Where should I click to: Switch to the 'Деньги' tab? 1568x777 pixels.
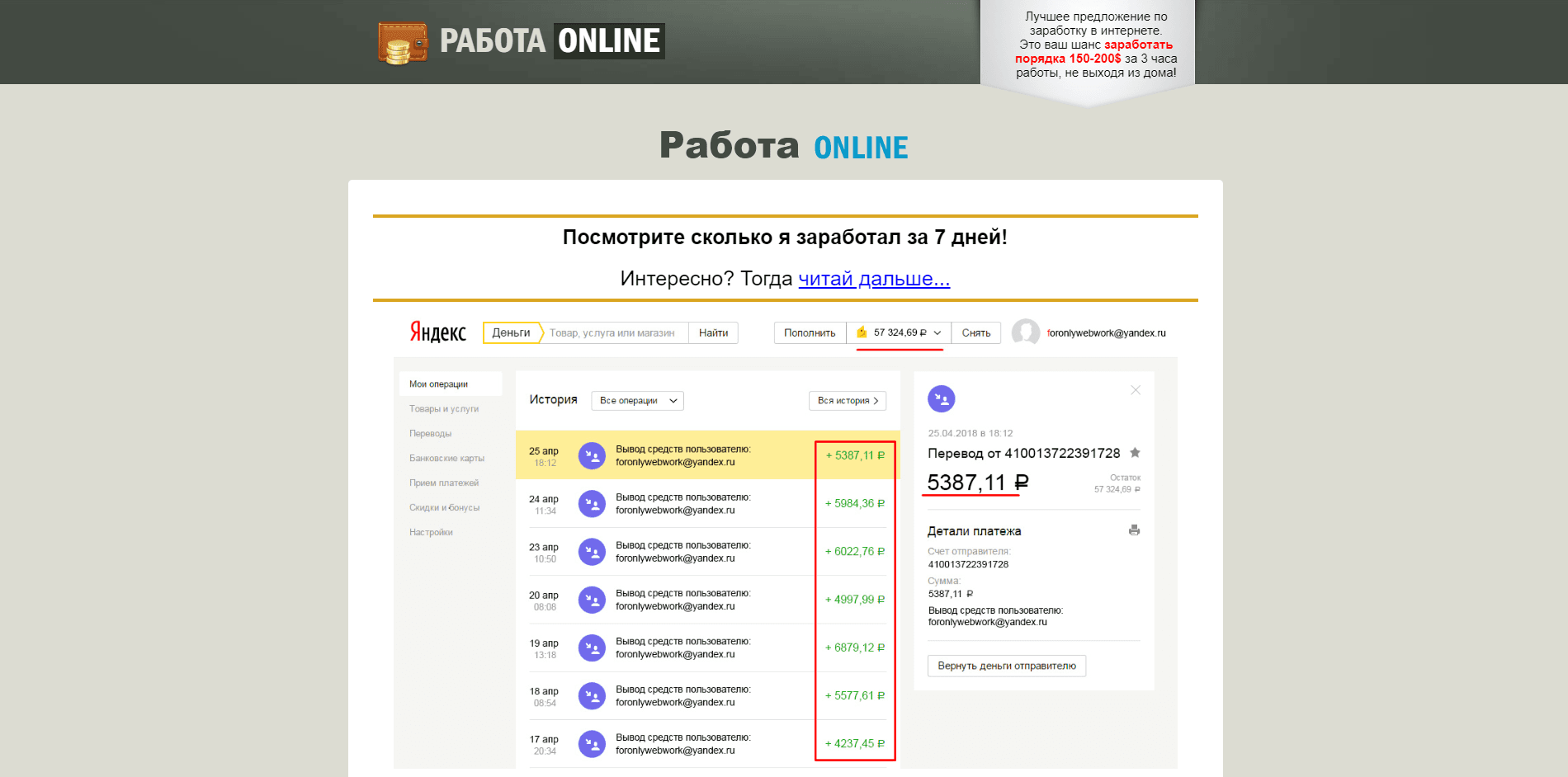[511, 332]
